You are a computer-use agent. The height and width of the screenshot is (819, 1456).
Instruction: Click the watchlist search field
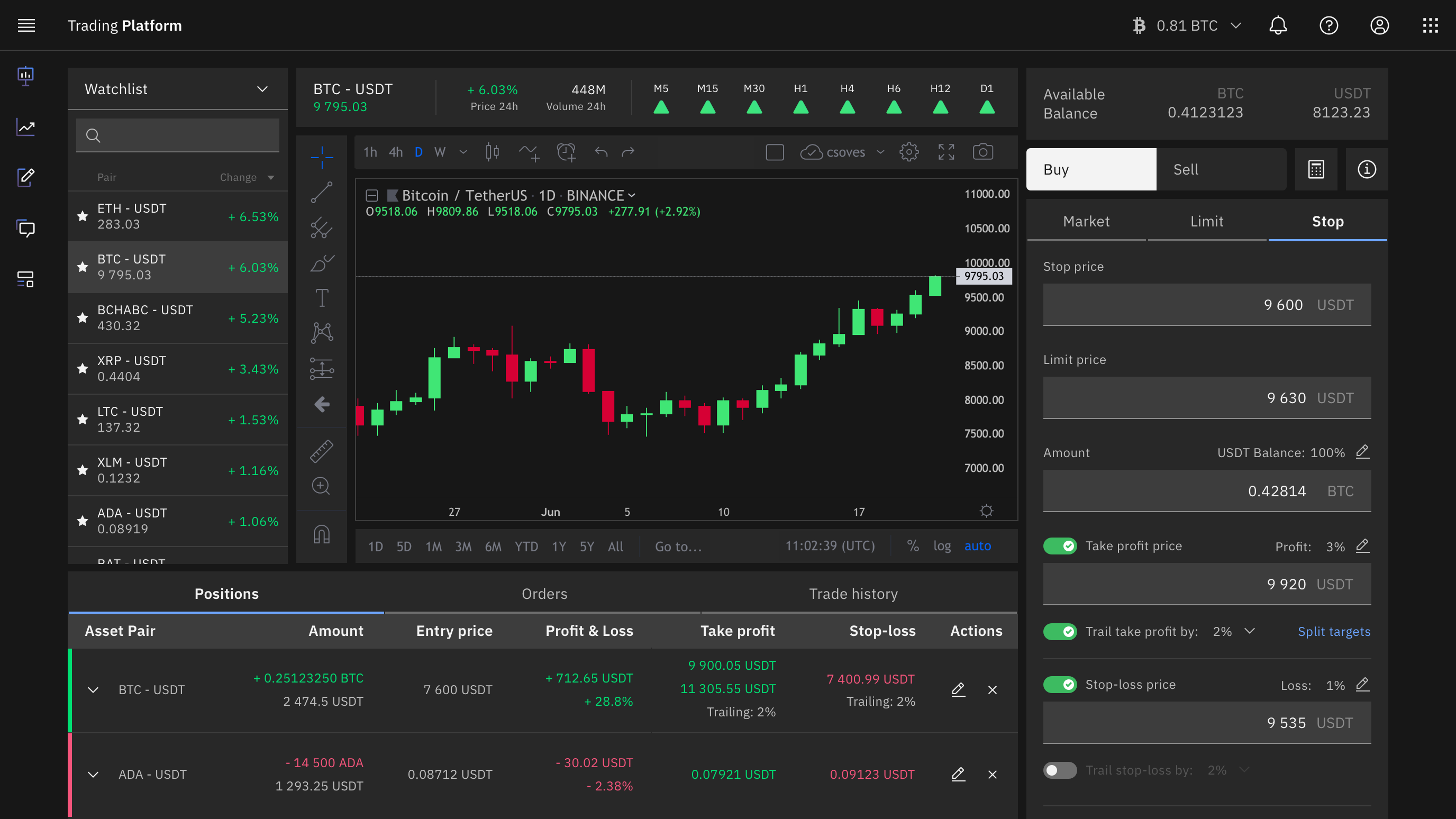[x=178, y=135]
